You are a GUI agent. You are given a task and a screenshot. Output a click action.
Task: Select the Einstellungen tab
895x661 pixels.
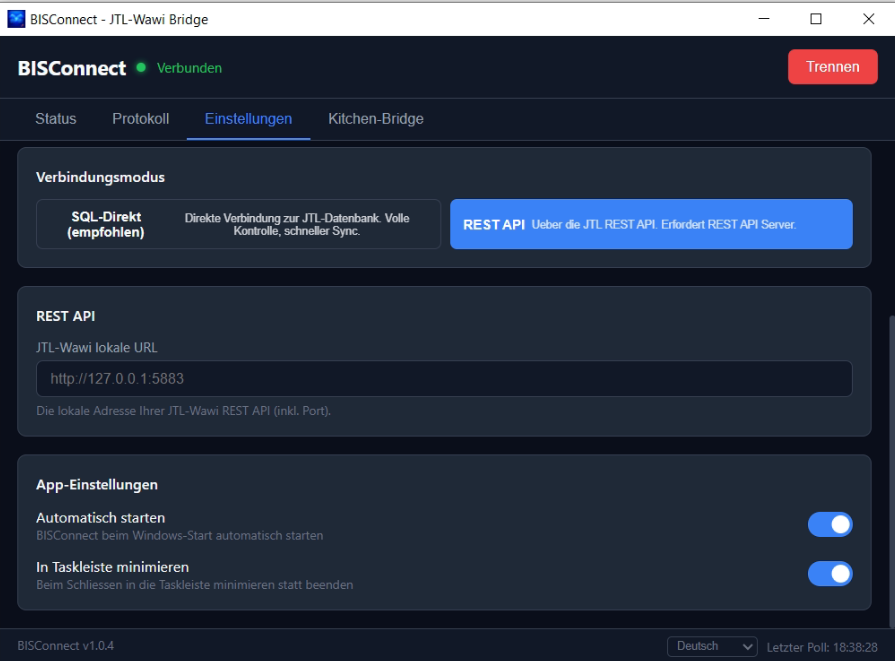tap(248, 119)
